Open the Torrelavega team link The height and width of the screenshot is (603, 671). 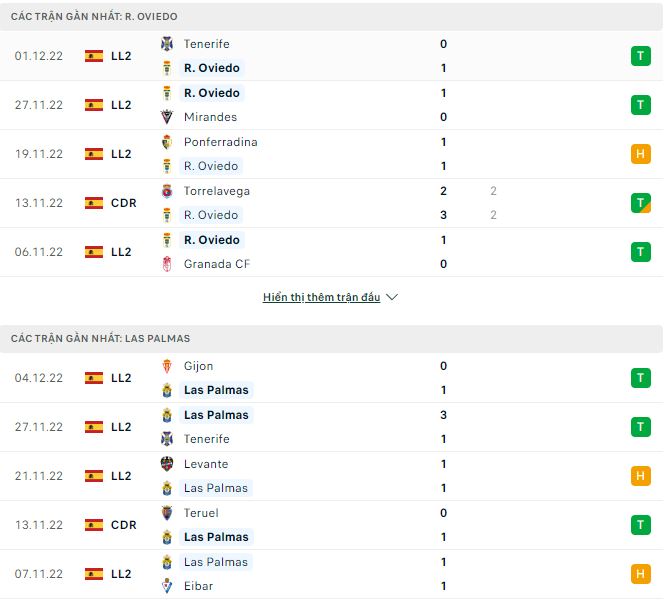click(x=217, y=191)
